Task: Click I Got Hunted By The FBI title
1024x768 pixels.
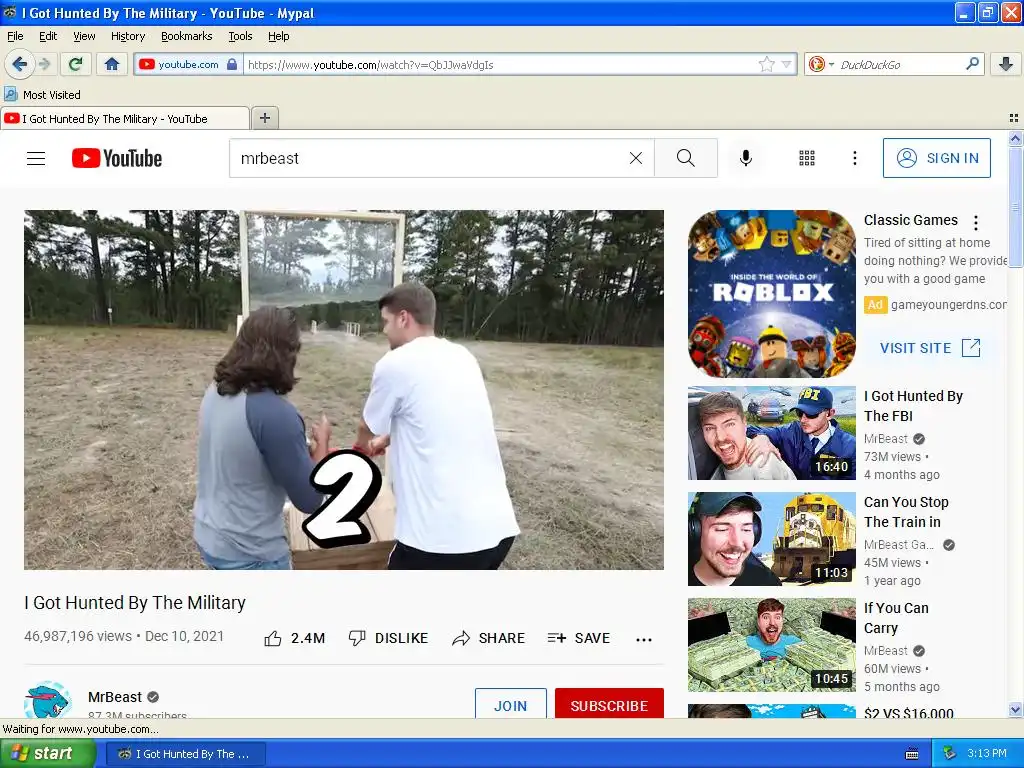Action: click(913, 406)
